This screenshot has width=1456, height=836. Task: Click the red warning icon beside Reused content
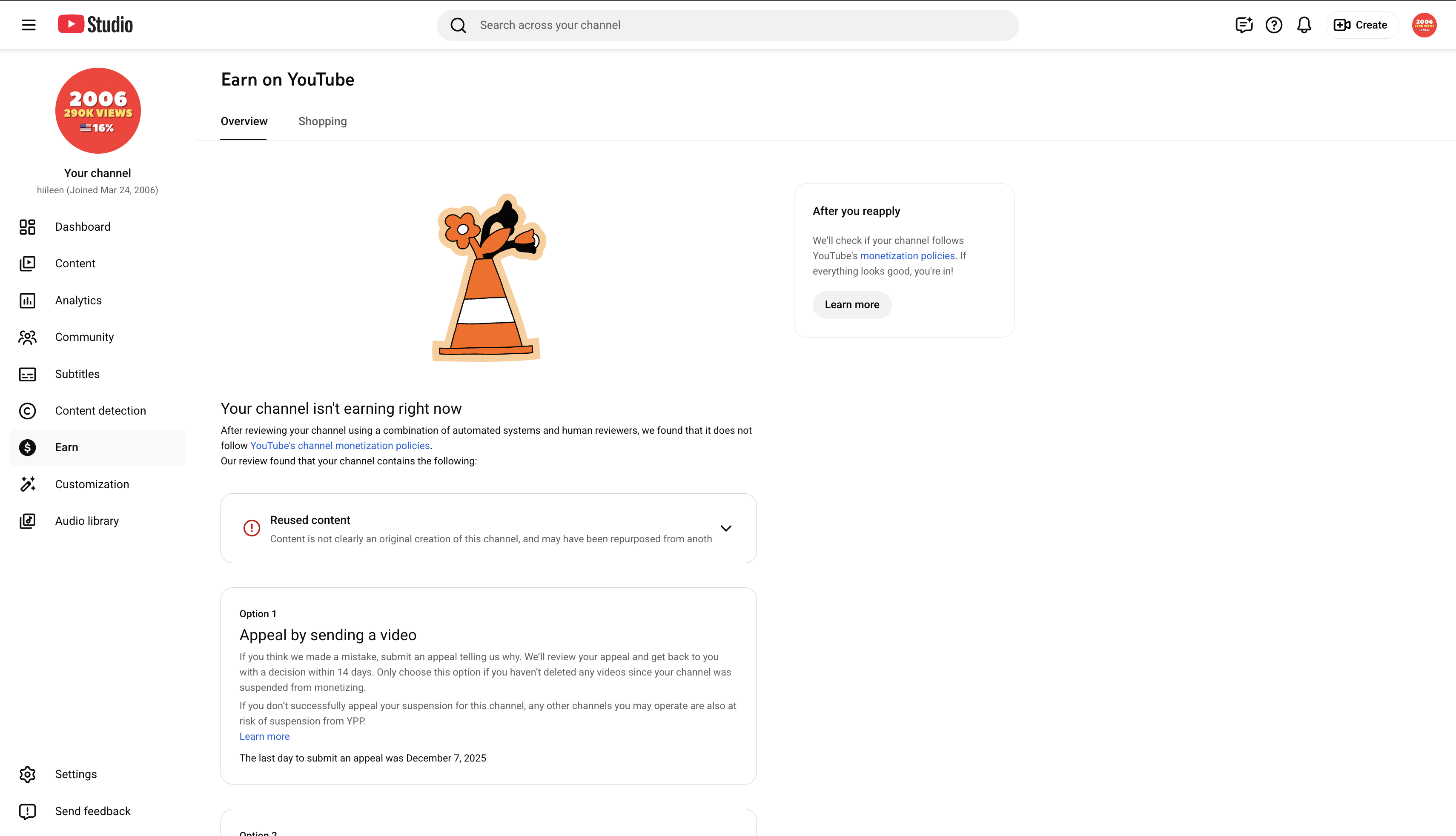[x=252, y=528]
